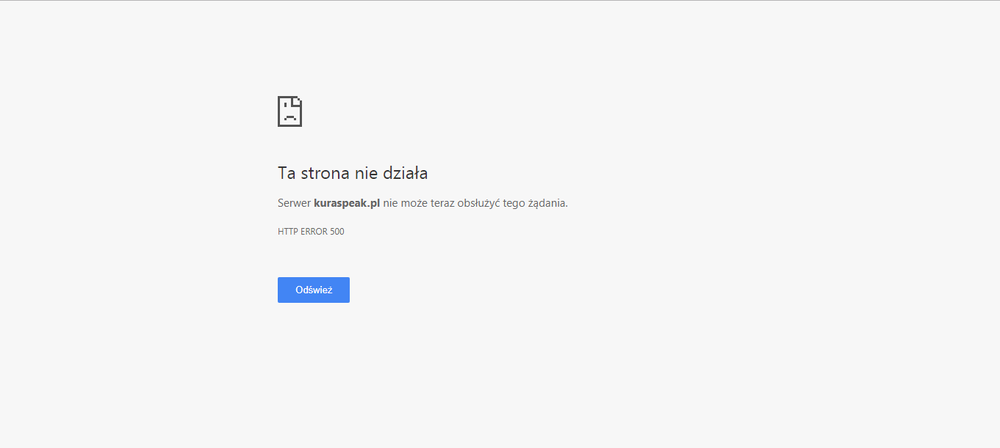Click the word 'działa' in the heading

click(x=405, y=173)
